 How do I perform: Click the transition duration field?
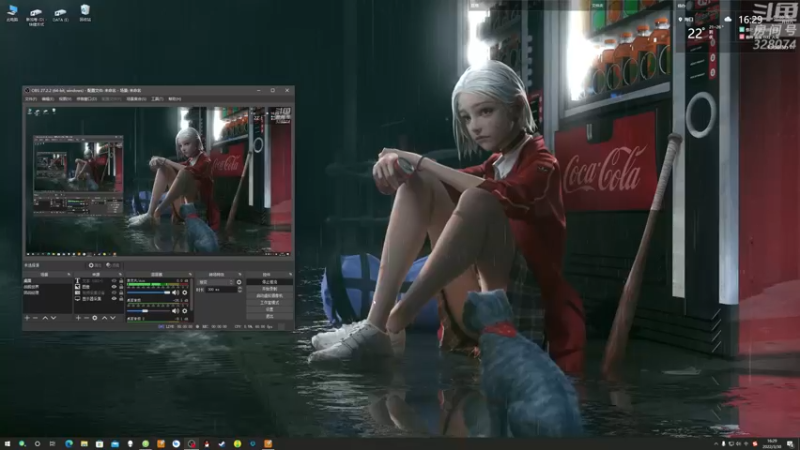(x=222, y=290)
